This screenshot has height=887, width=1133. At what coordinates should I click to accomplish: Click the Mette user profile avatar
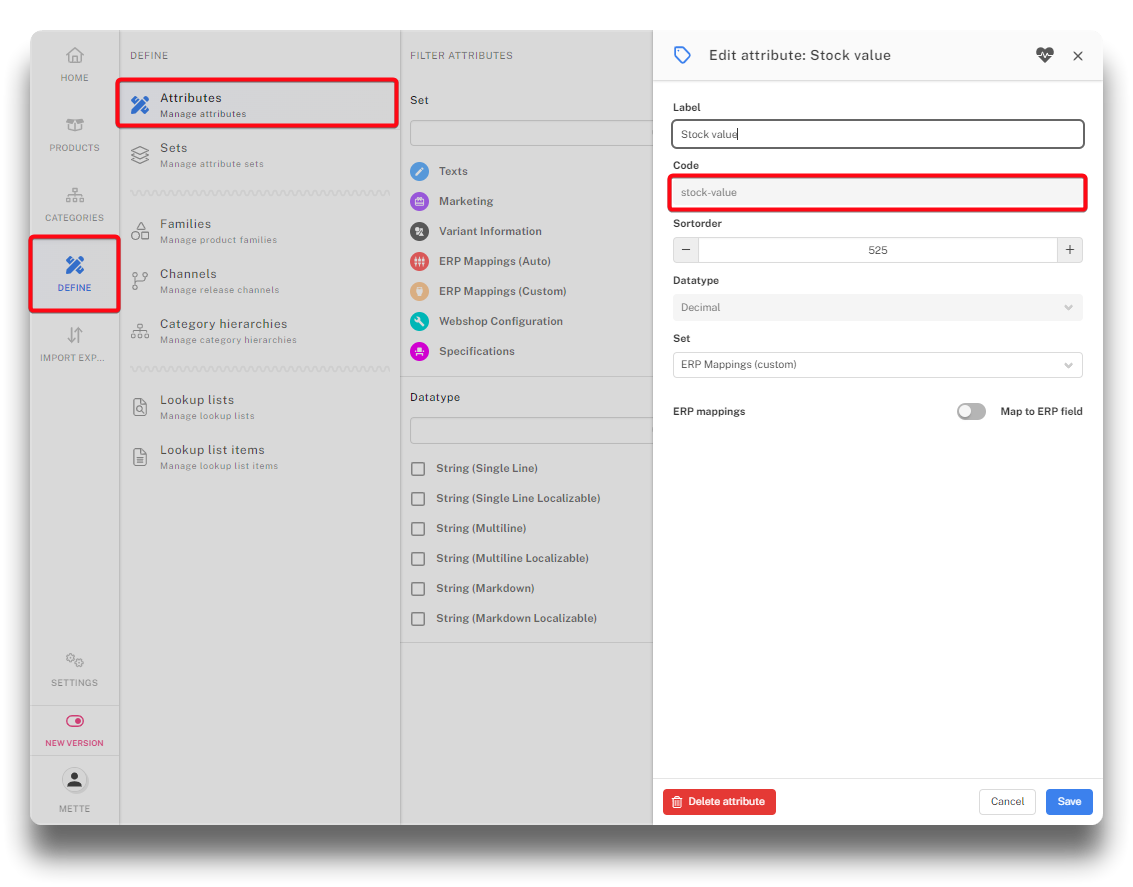75,781
